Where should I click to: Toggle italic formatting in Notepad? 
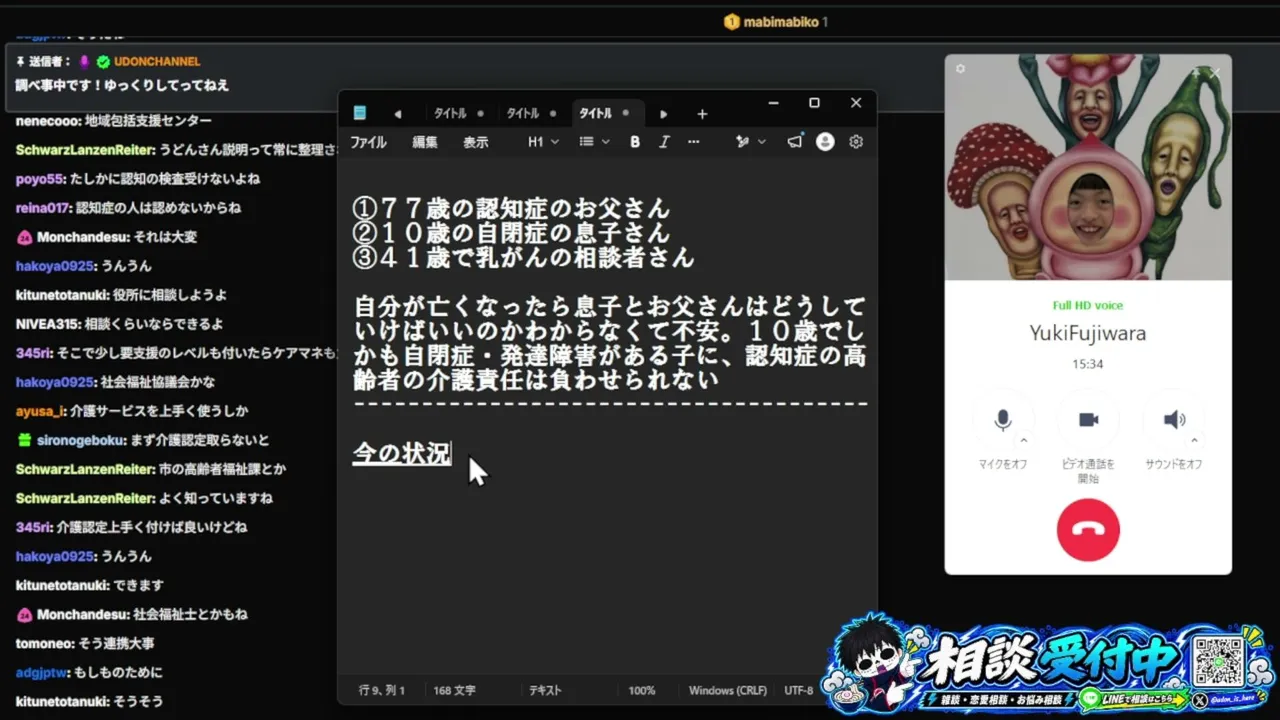664,142
